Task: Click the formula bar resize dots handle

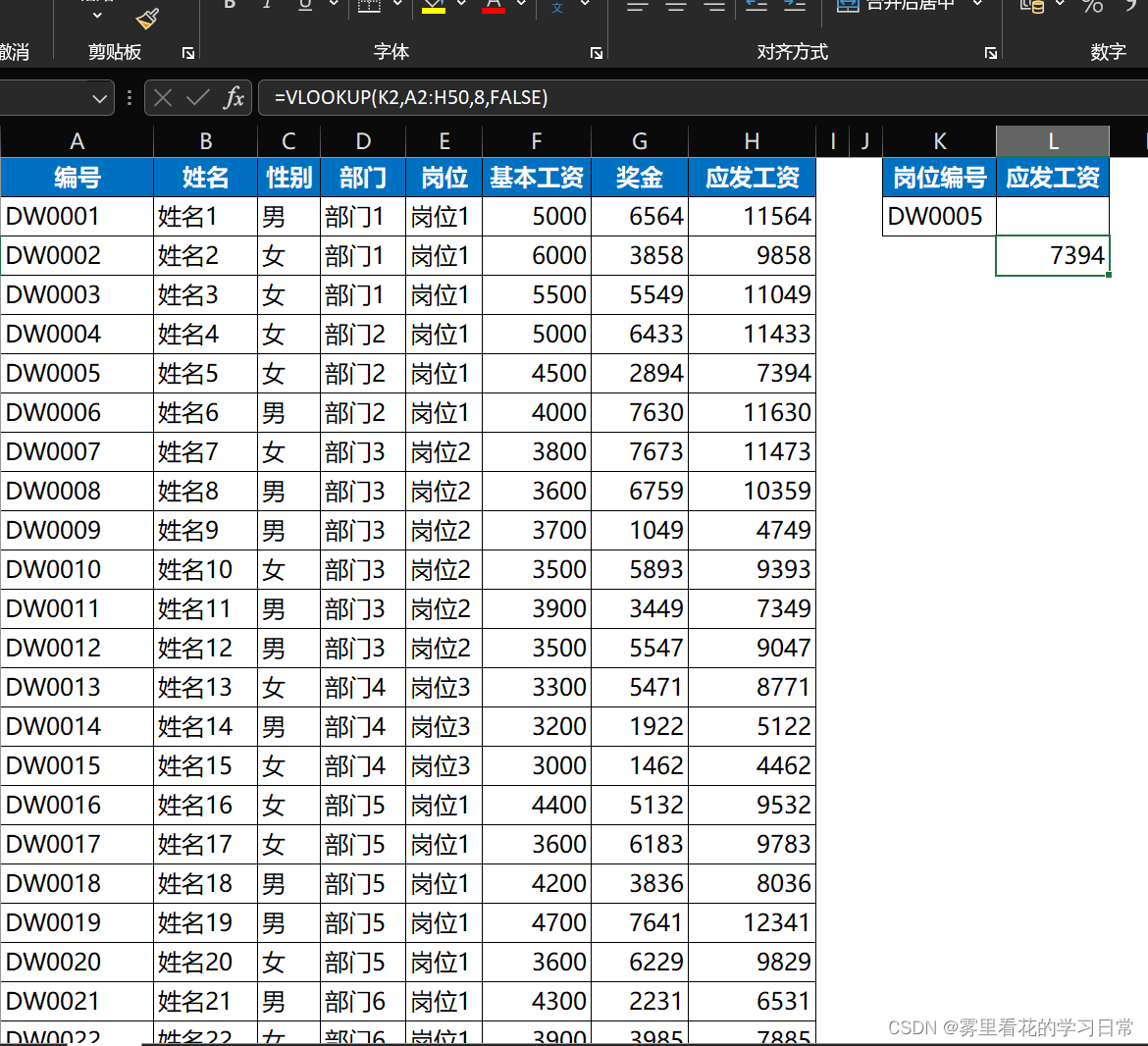Action: [x=129, y=97]
